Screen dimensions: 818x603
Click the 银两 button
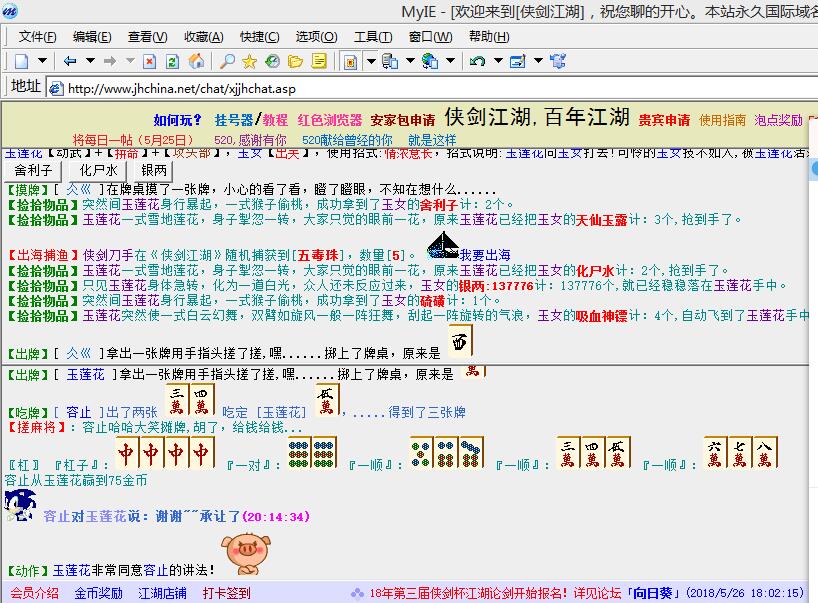pyautogui.click(x=153, y=171)
